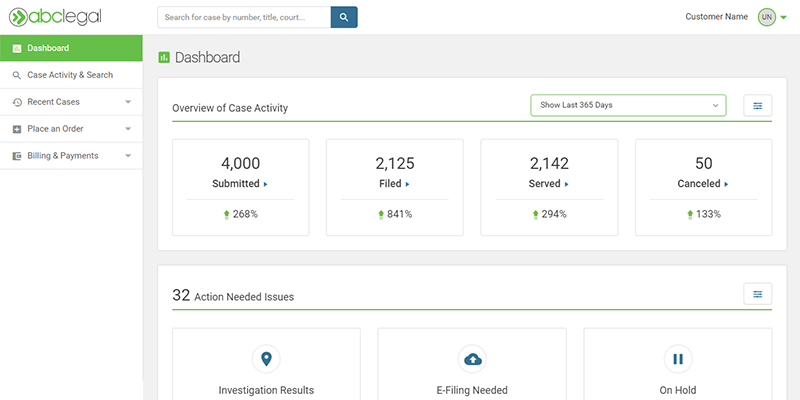This screenshot has height=400, width=800.
Task: Open the Show Last 365 Days dropdown
Action: pyautogui.click(x=628, y=105)
